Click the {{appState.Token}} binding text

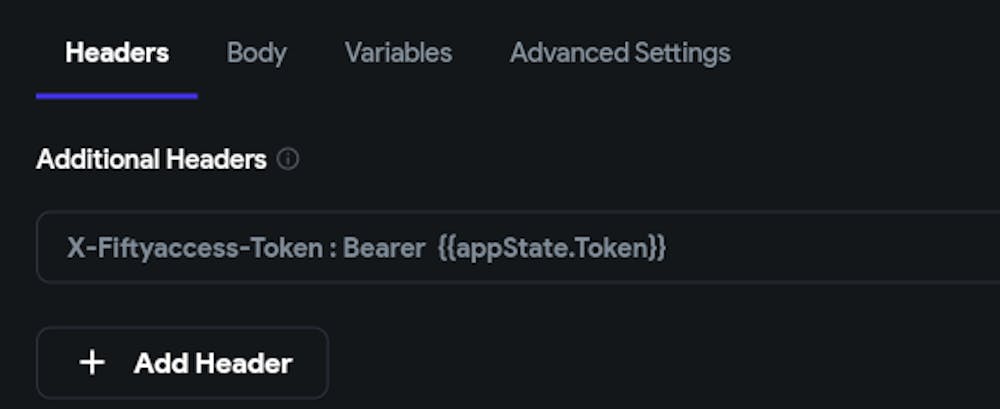(x=552, y=248)
